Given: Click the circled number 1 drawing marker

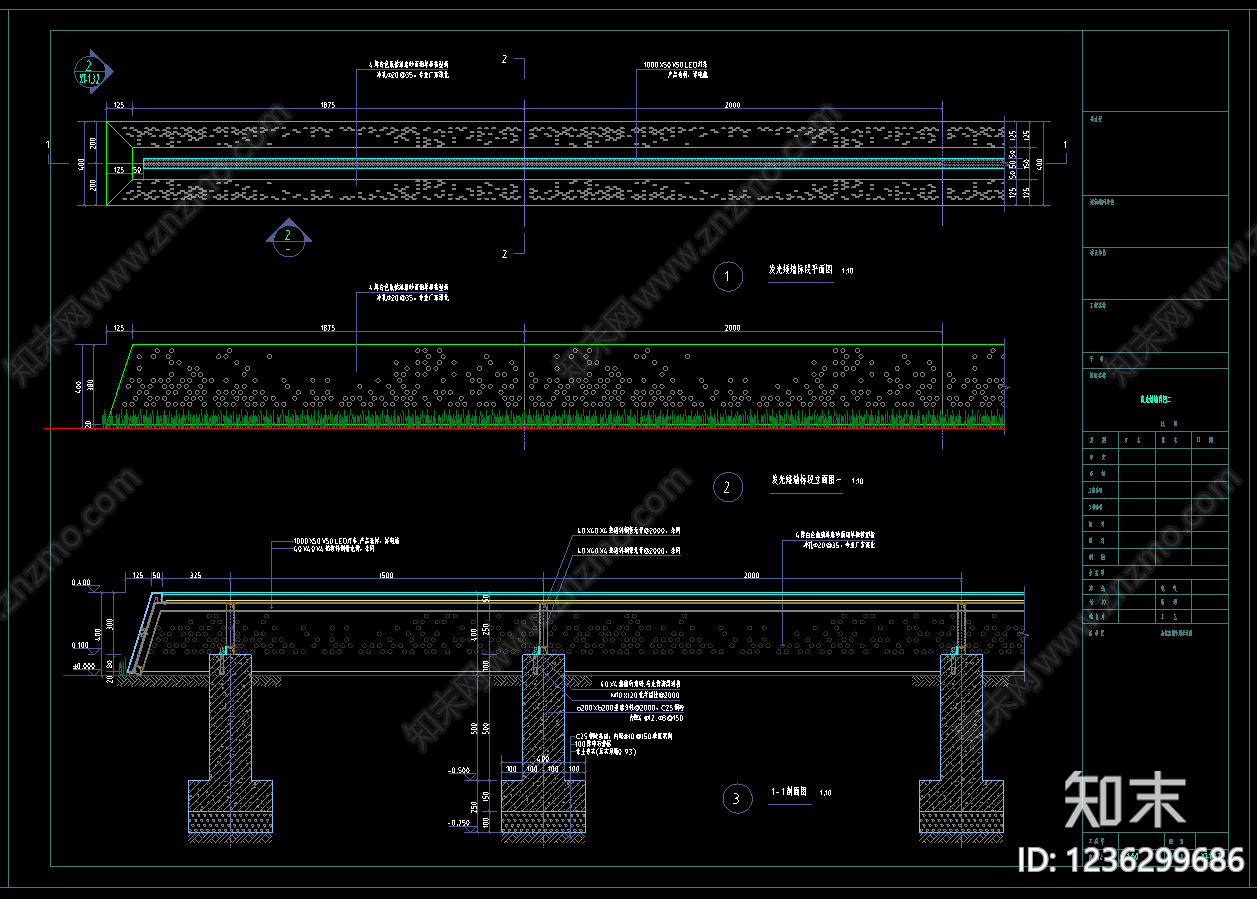Looking at the screenshot, I should 727,277.
